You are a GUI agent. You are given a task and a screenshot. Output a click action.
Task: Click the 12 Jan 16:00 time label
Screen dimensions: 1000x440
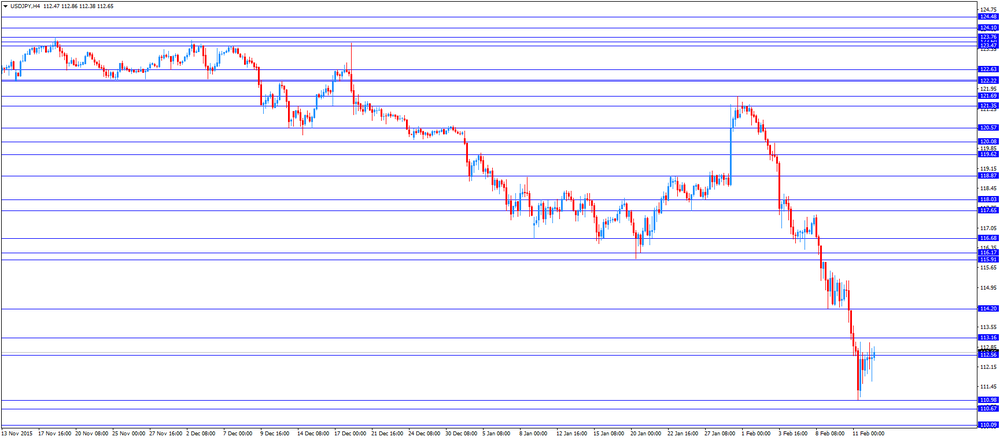[x=571, y=434]
